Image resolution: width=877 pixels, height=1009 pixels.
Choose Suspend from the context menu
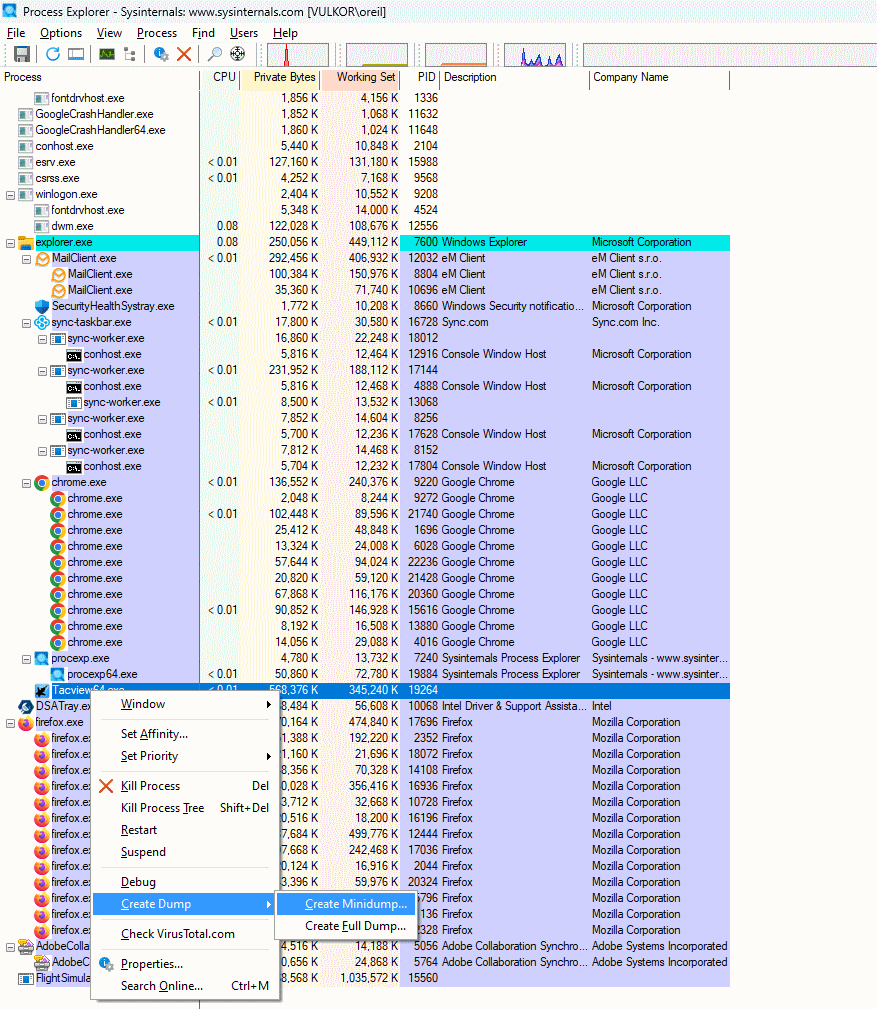coord(185,852)
